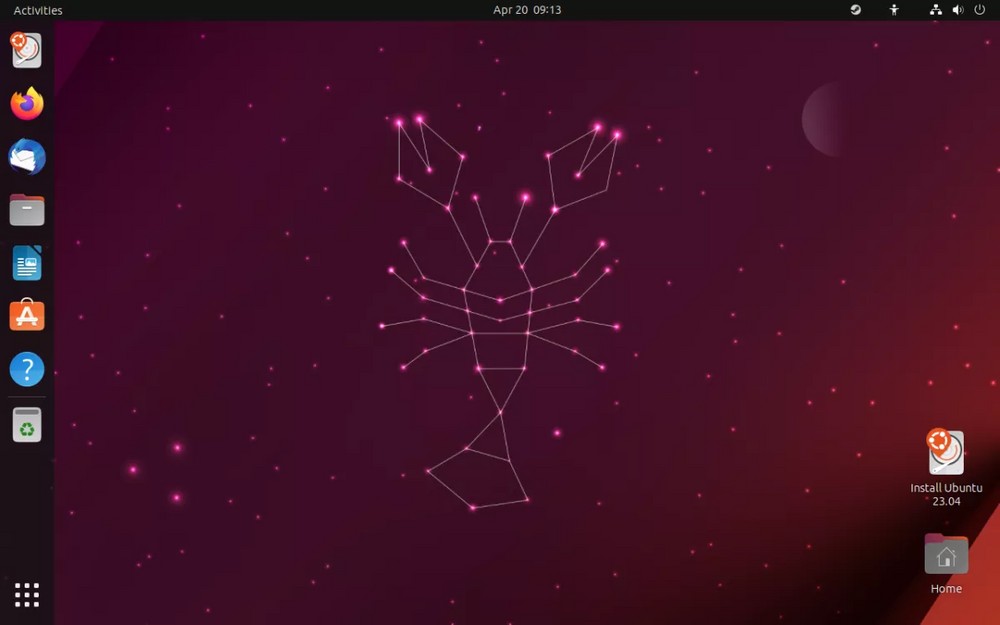Screen dimensions: 1000x625
Task: Open the Ubuntu installer from the dock
Action: [27, 50]
